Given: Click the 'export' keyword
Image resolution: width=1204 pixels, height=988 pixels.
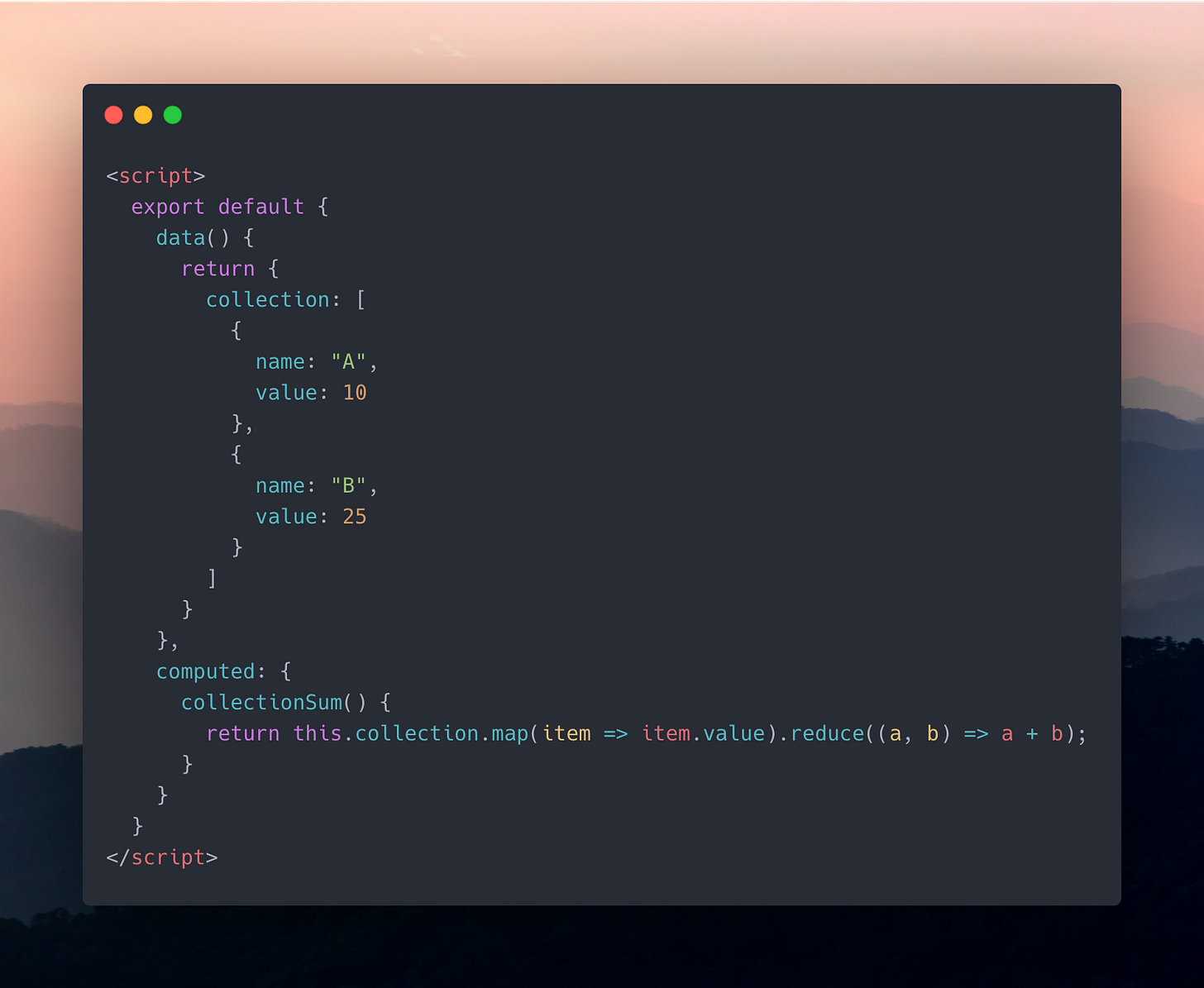Looking at the screenshot, I should [168, 207].
